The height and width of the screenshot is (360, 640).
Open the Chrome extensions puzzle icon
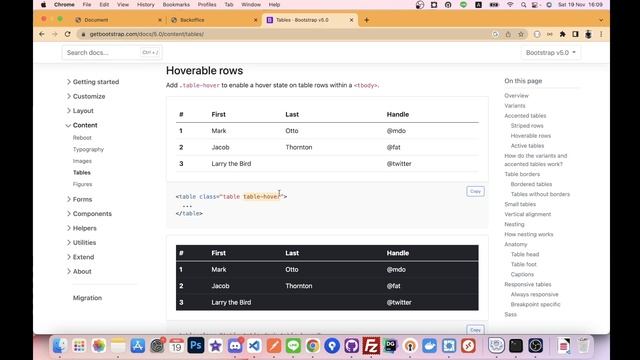point(562,34)
